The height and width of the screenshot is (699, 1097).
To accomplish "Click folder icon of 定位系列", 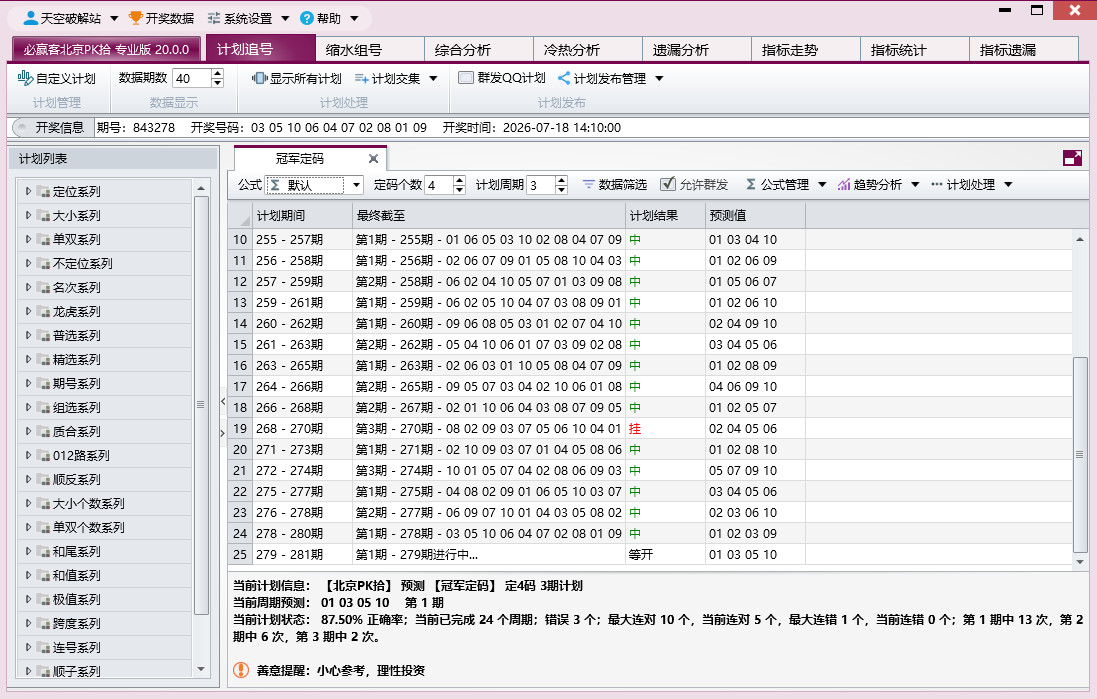I will [x=43, y=192].
